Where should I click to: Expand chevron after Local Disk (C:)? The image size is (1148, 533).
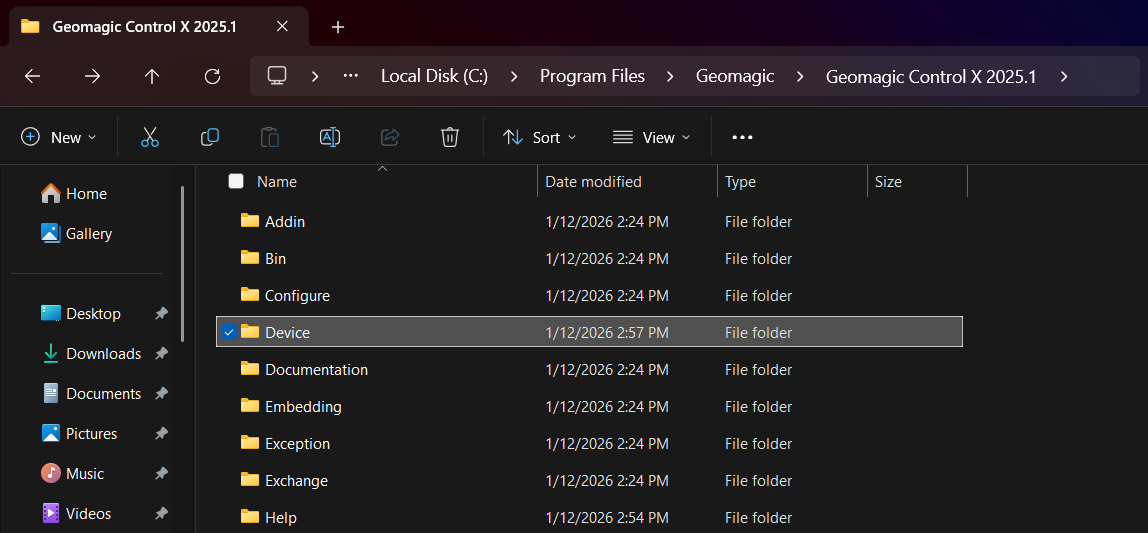click(x=514, y=76)
